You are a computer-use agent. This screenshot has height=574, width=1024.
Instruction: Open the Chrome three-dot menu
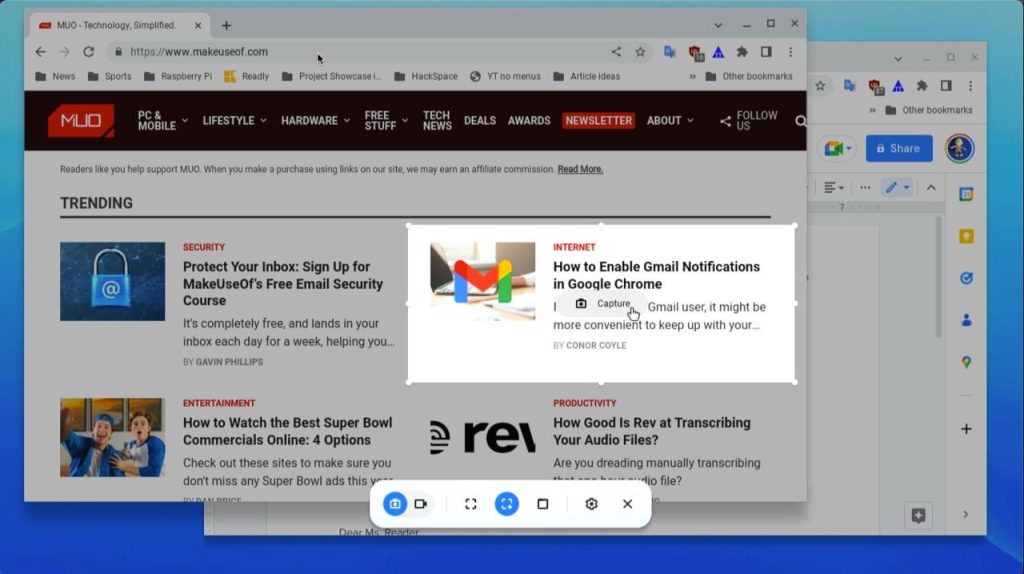791,52
